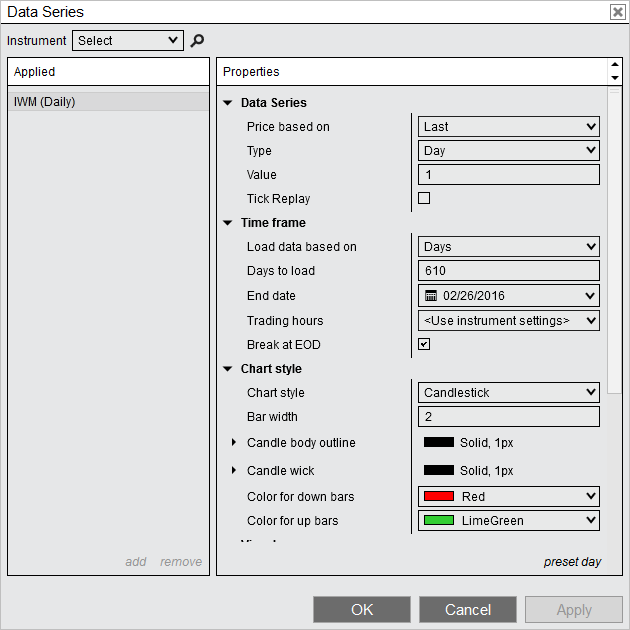Viewport: 630px width, 630px height.
Task: Click the Cancel button
Action: point(468,610)
